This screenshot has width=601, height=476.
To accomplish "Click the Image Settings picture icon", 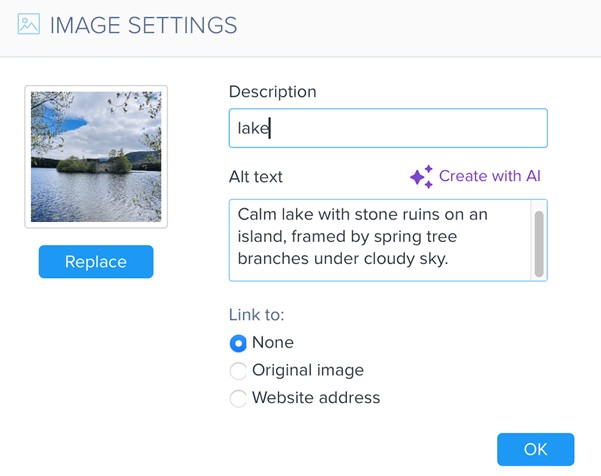I will coord(28,24).
